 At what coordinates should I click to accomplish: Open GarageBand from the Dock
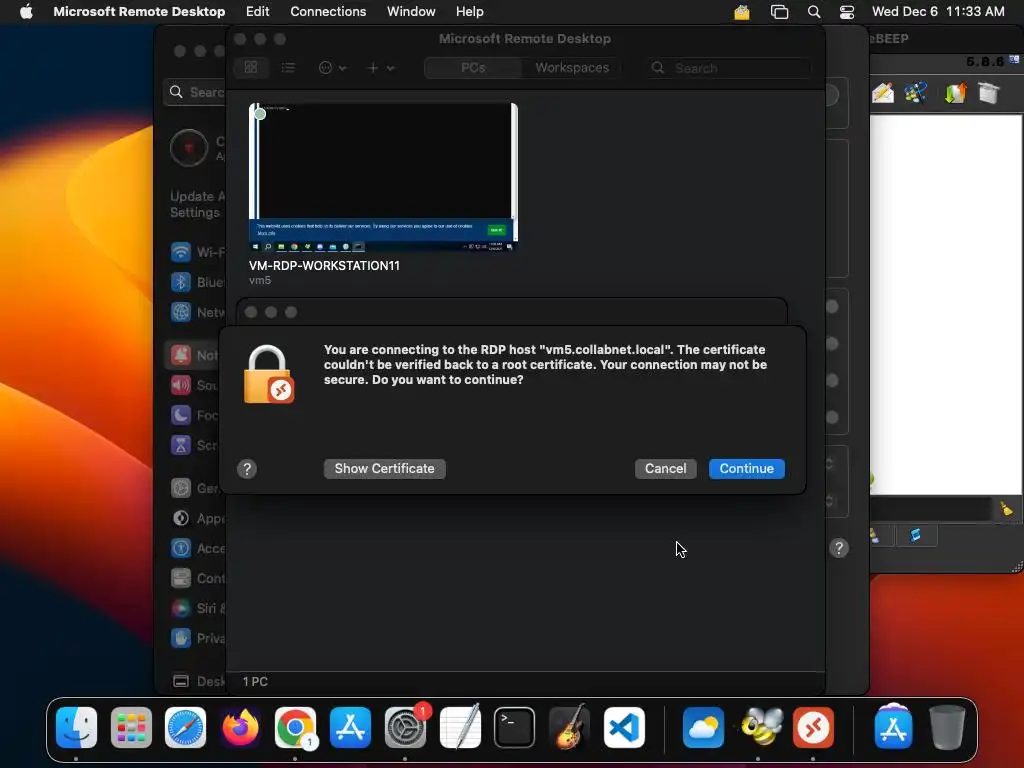569,727
